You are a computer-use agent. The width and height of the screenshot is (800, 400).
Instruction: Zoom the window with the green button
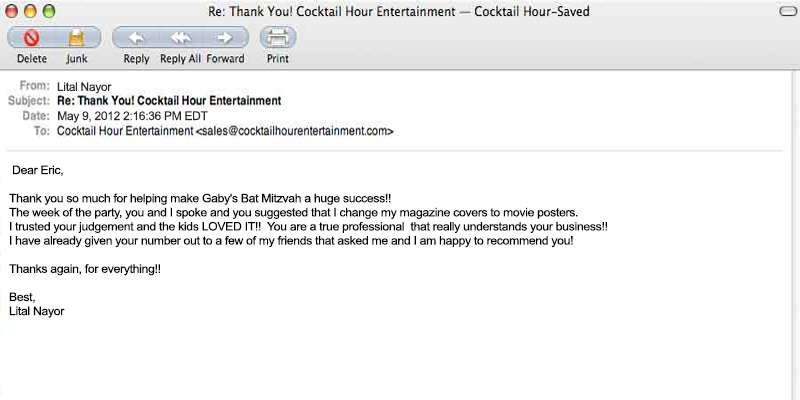coord(48,11)
